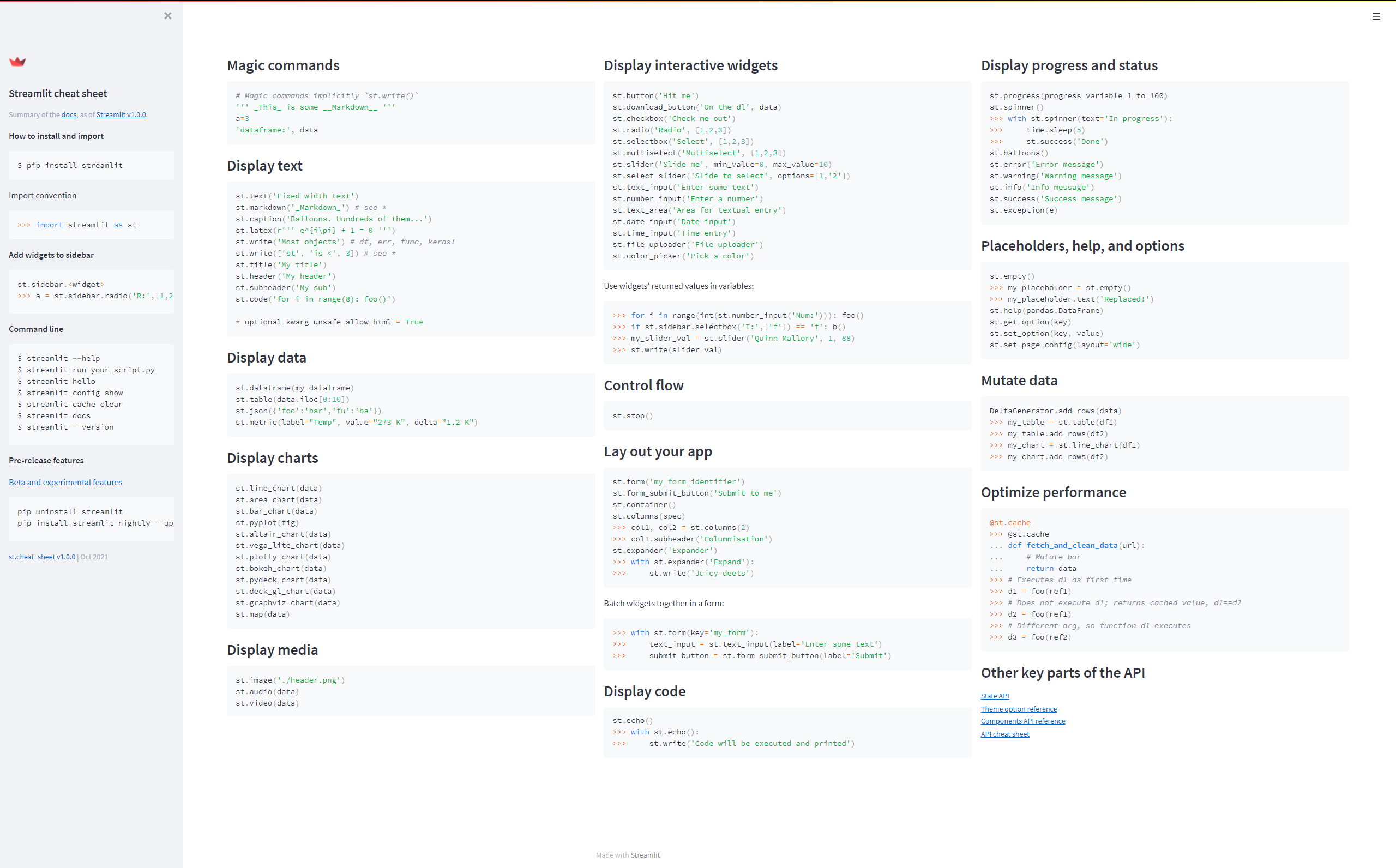Click the st.stop() code block

click(x=633, y=415)
